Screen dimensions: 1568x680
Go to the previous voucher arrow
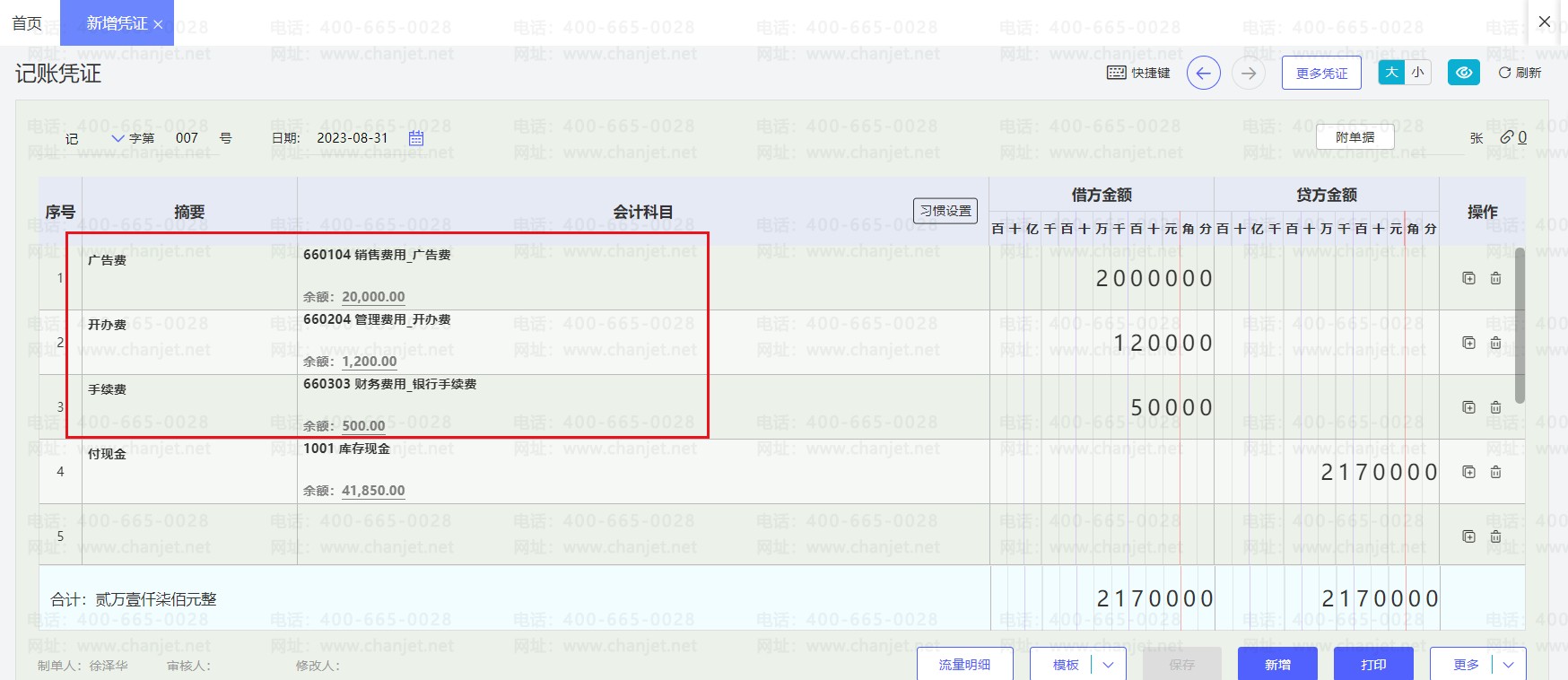[1203, 73]
